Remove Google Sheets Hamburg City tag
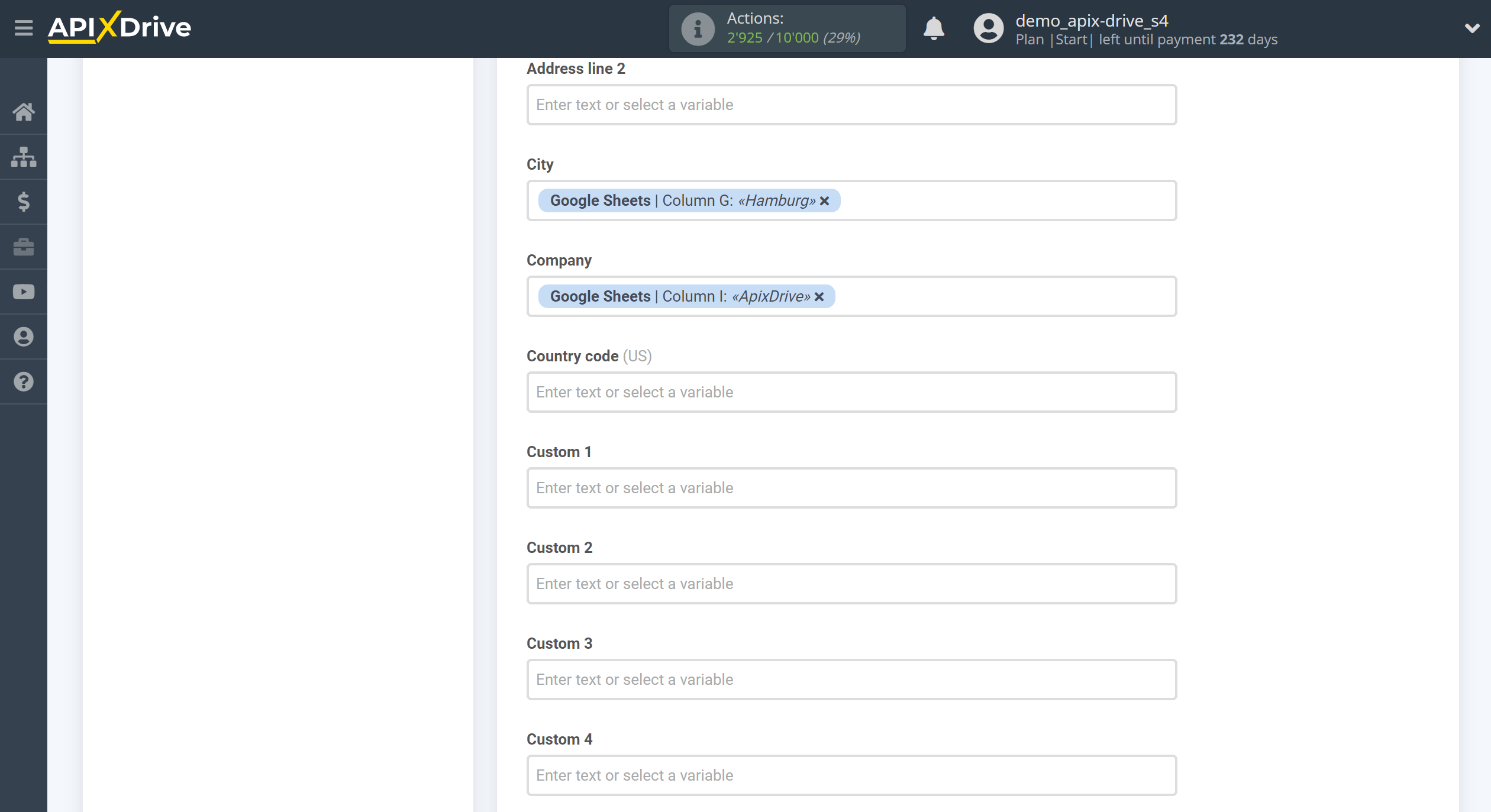This screenshot has width=1491, height=812. click(x=824, y=200)
